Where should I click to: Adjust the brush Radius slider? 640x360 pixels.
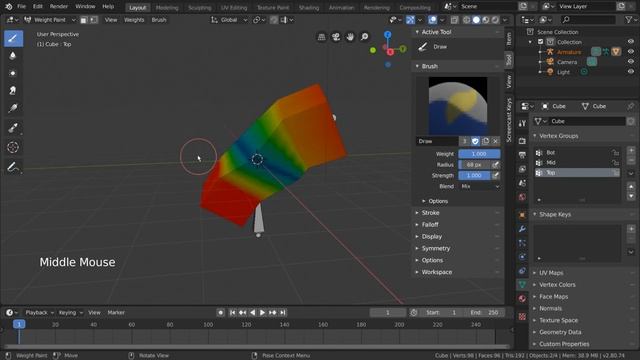coord(475,164)
